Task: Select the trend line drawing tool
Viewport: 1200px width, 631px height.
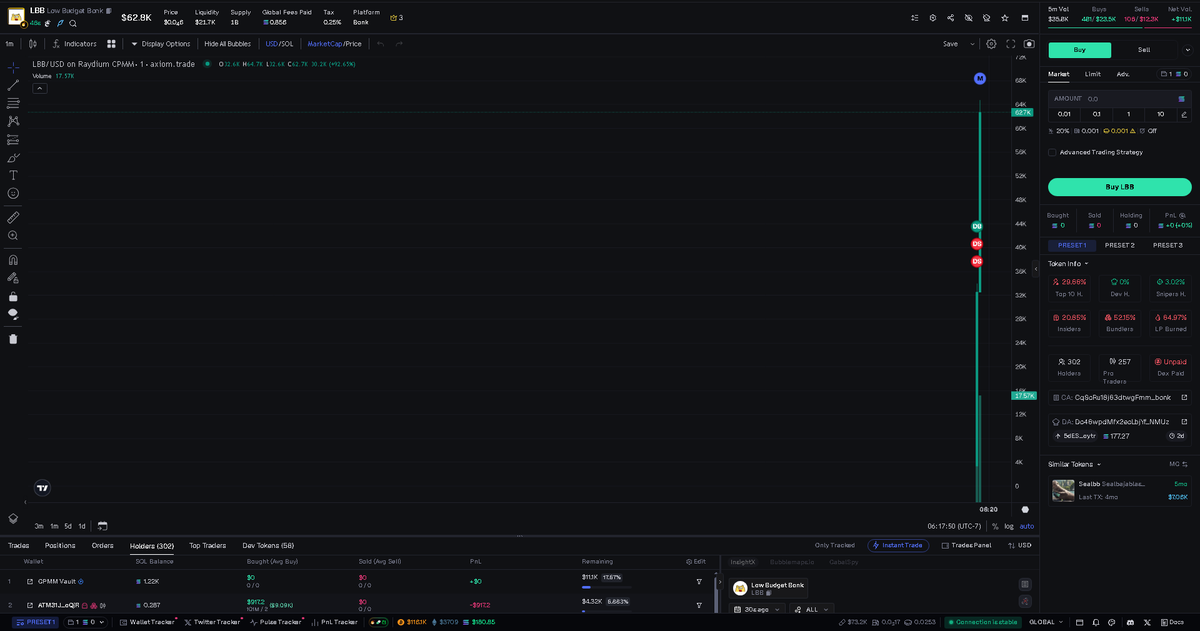Action: [13, 85]
